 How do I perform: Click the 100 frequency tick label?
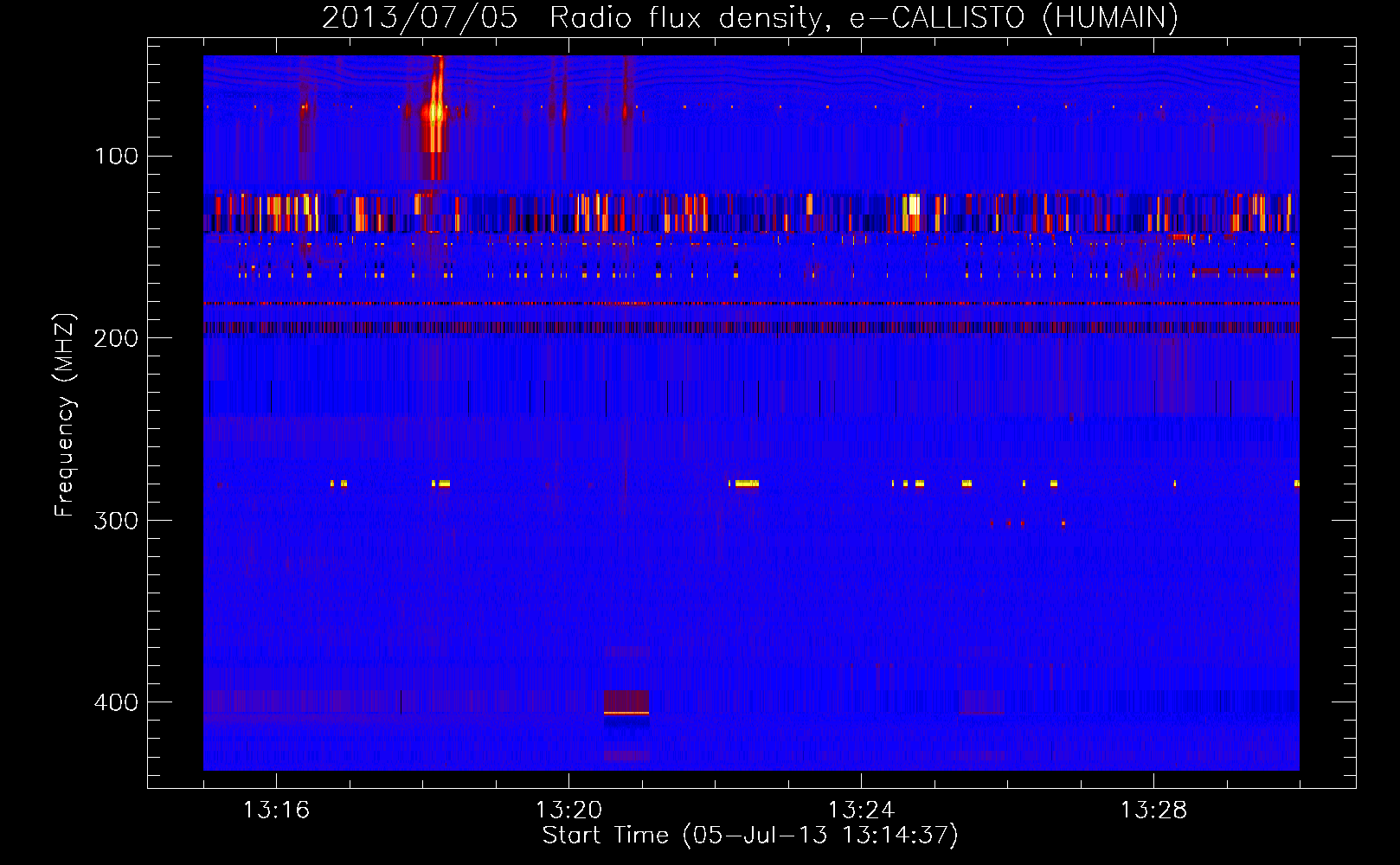pyautogui.click(x=117, y=157)
